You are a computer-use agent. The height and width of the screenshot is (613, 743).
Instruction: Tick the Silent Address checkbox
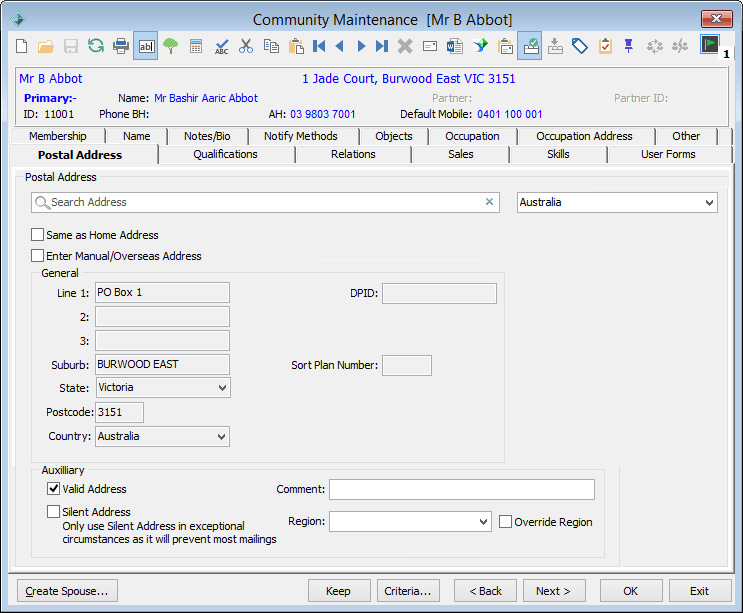click(54, 512)
